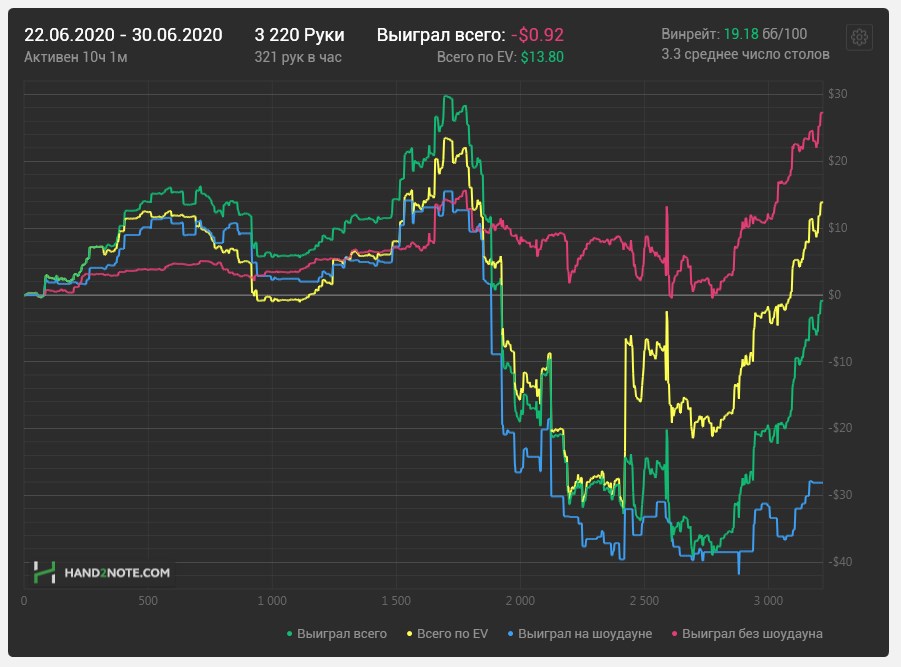901x667 pixels.
Task: Click the green "Выиграл всего" legend dot
Action: coord(287,633)
